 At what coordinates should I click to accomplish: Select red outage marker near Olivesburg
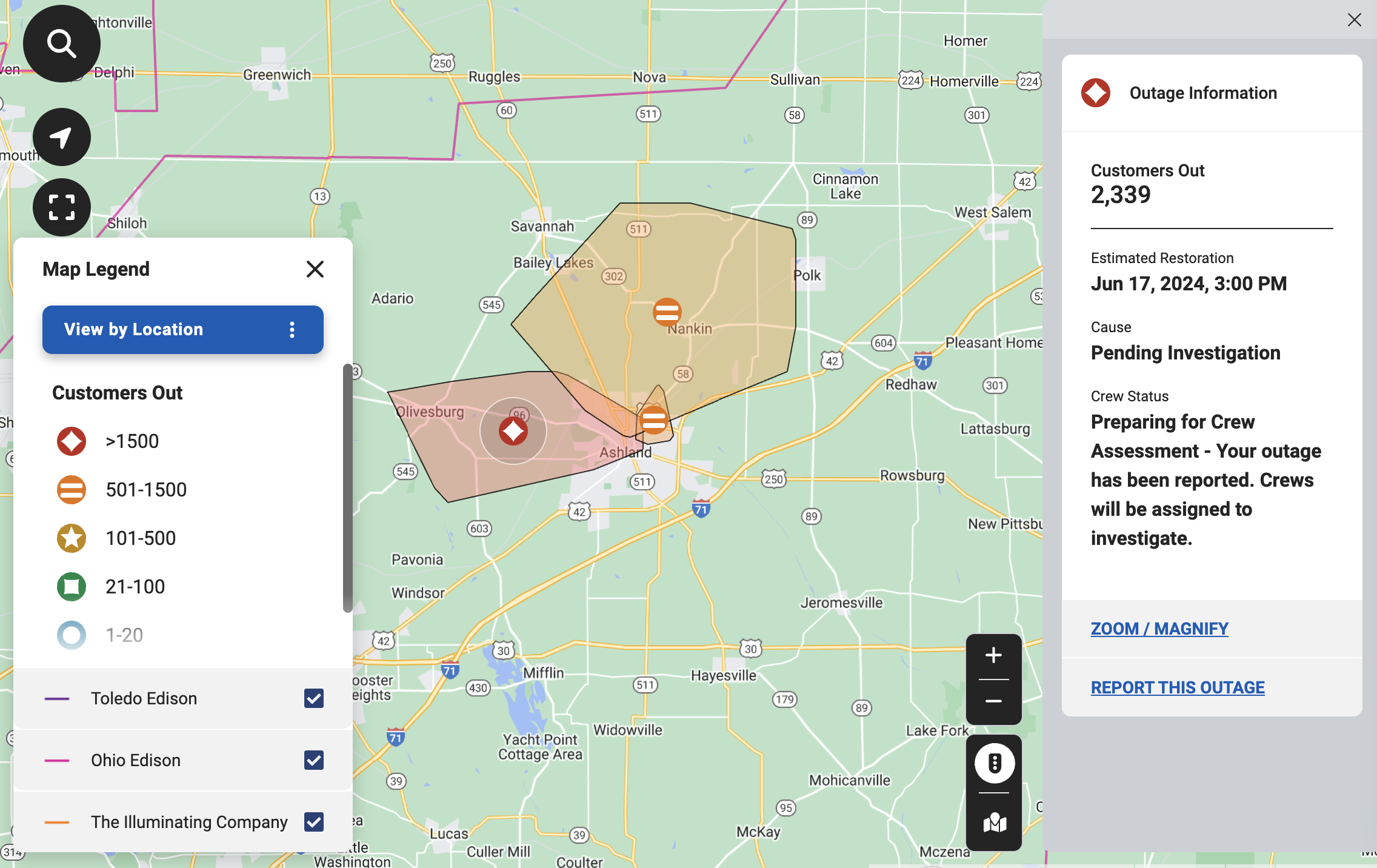pyautogui.click(x=513, y=432)
